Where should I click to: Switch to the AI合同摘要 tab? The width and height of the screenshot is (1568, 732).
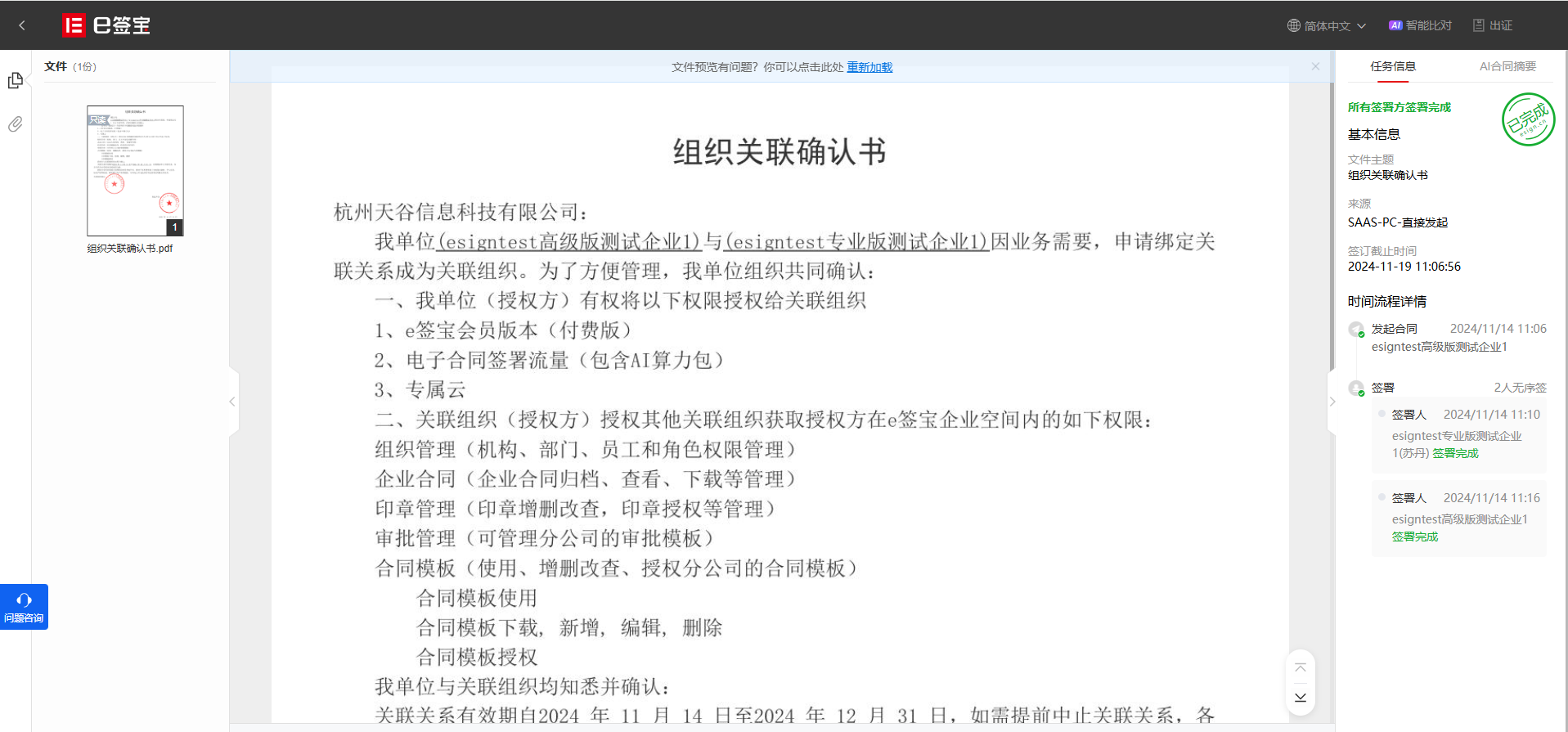(x=1507, y=66)
